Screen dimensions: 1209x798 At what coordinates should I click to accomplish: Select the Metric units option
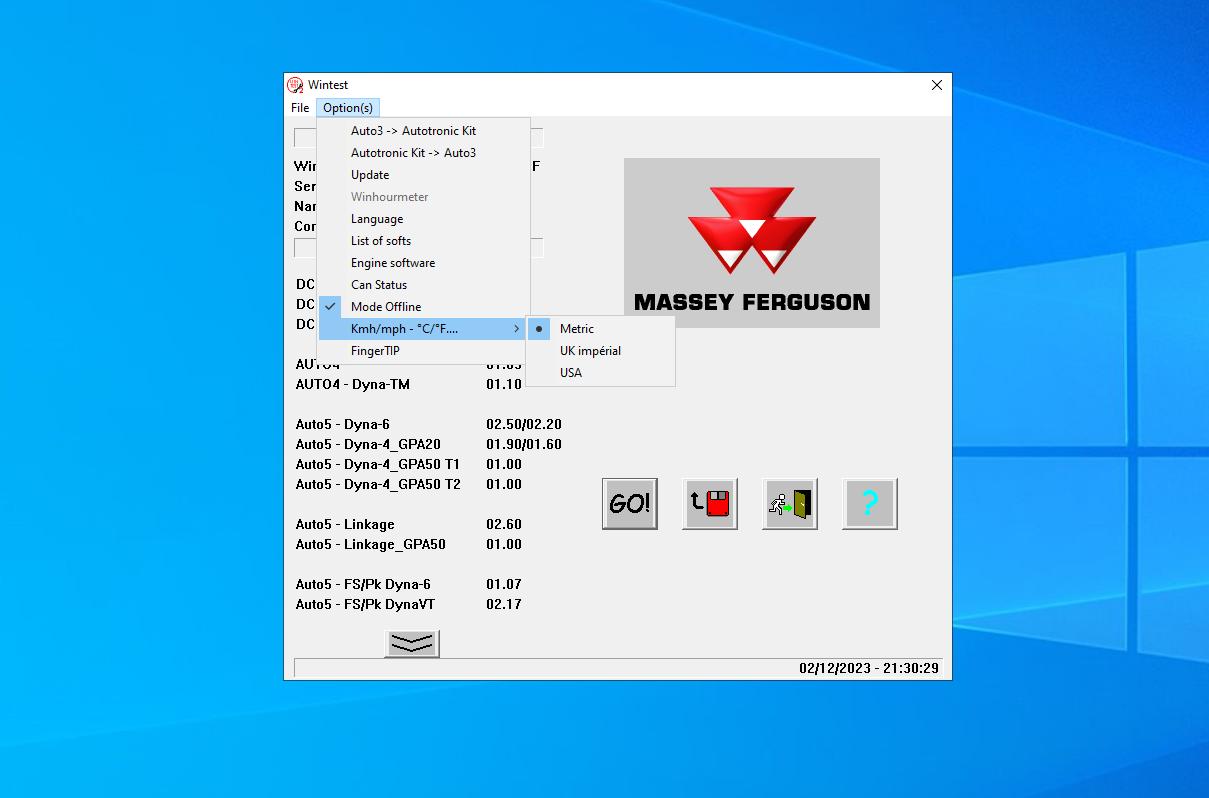click(600, 329)
